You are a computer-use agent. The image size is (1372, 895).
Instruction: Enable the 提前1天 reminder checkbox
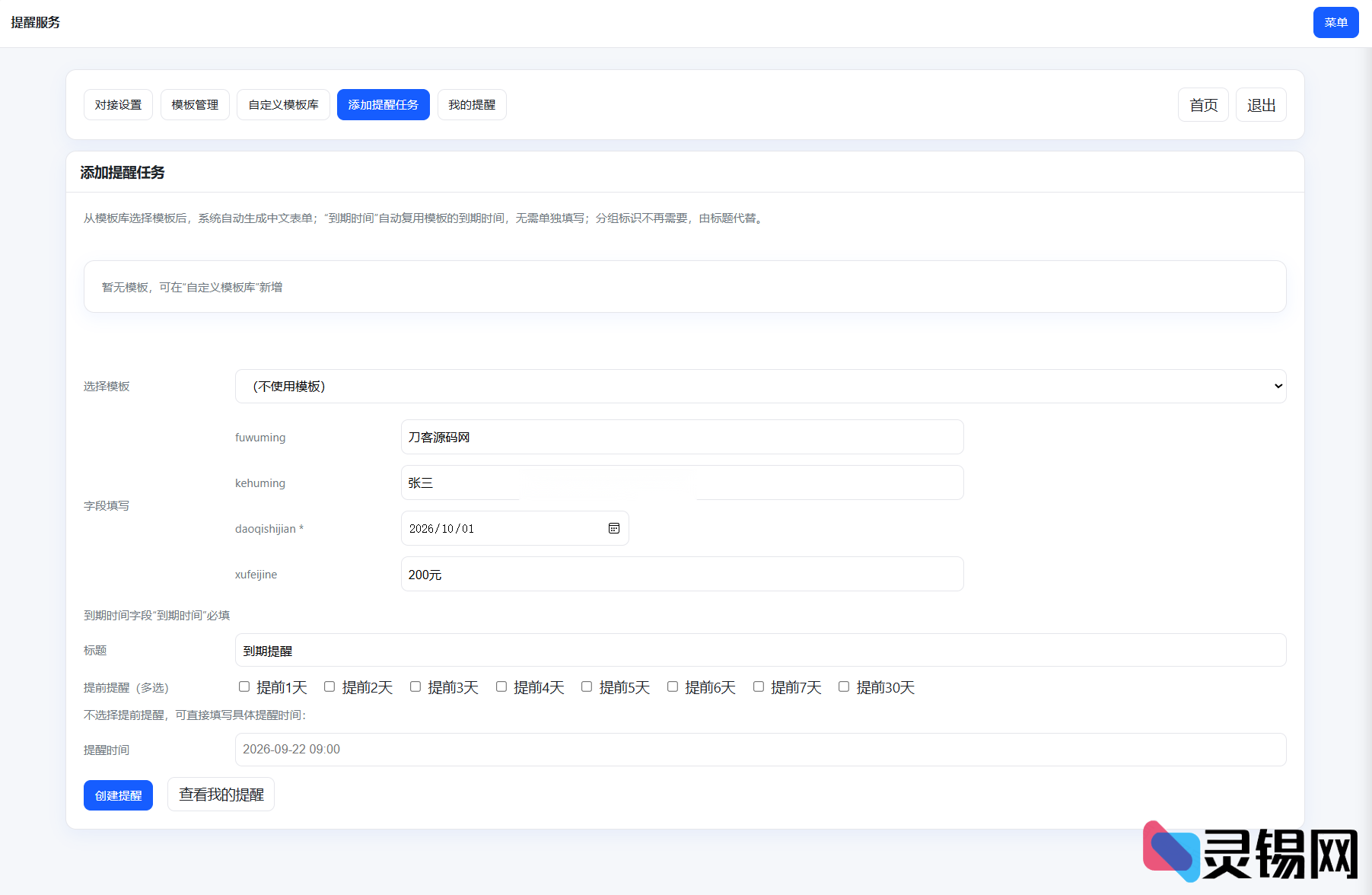tap(244, 686)
